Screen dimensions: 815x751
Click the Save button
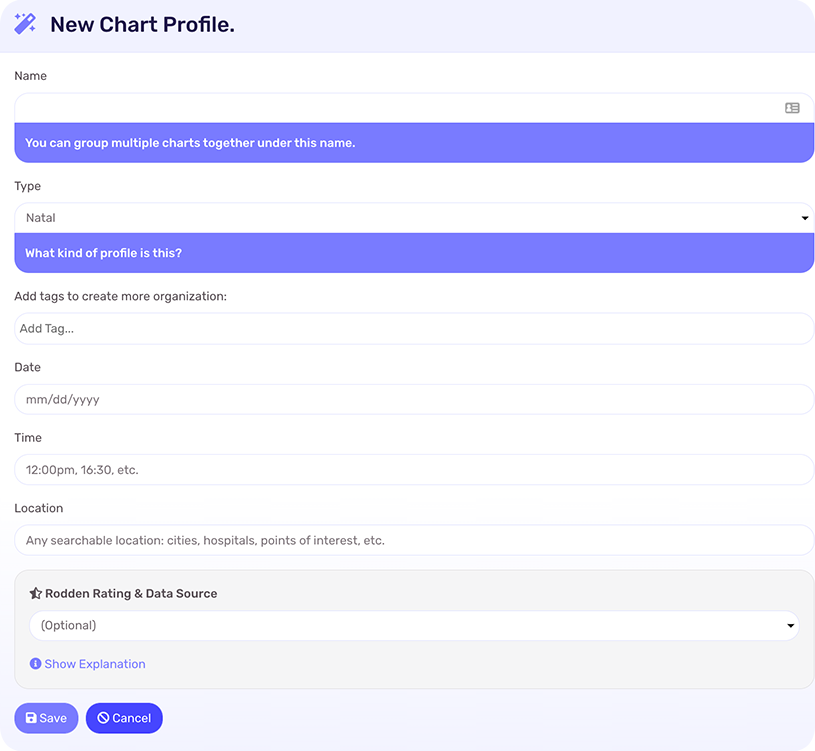click(46, 718)
